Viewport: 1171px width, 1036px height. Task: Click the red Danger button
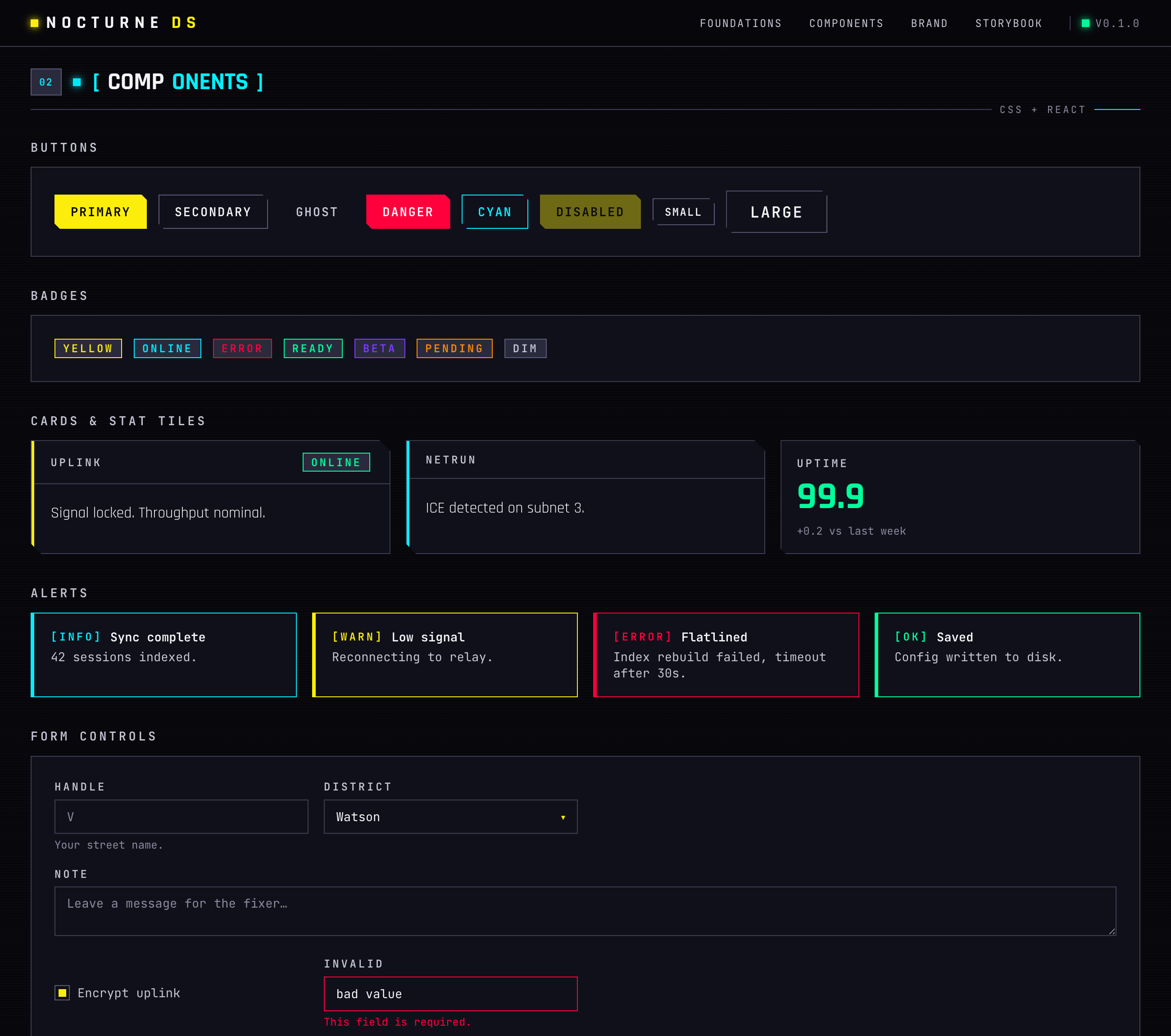click(408, 212)
